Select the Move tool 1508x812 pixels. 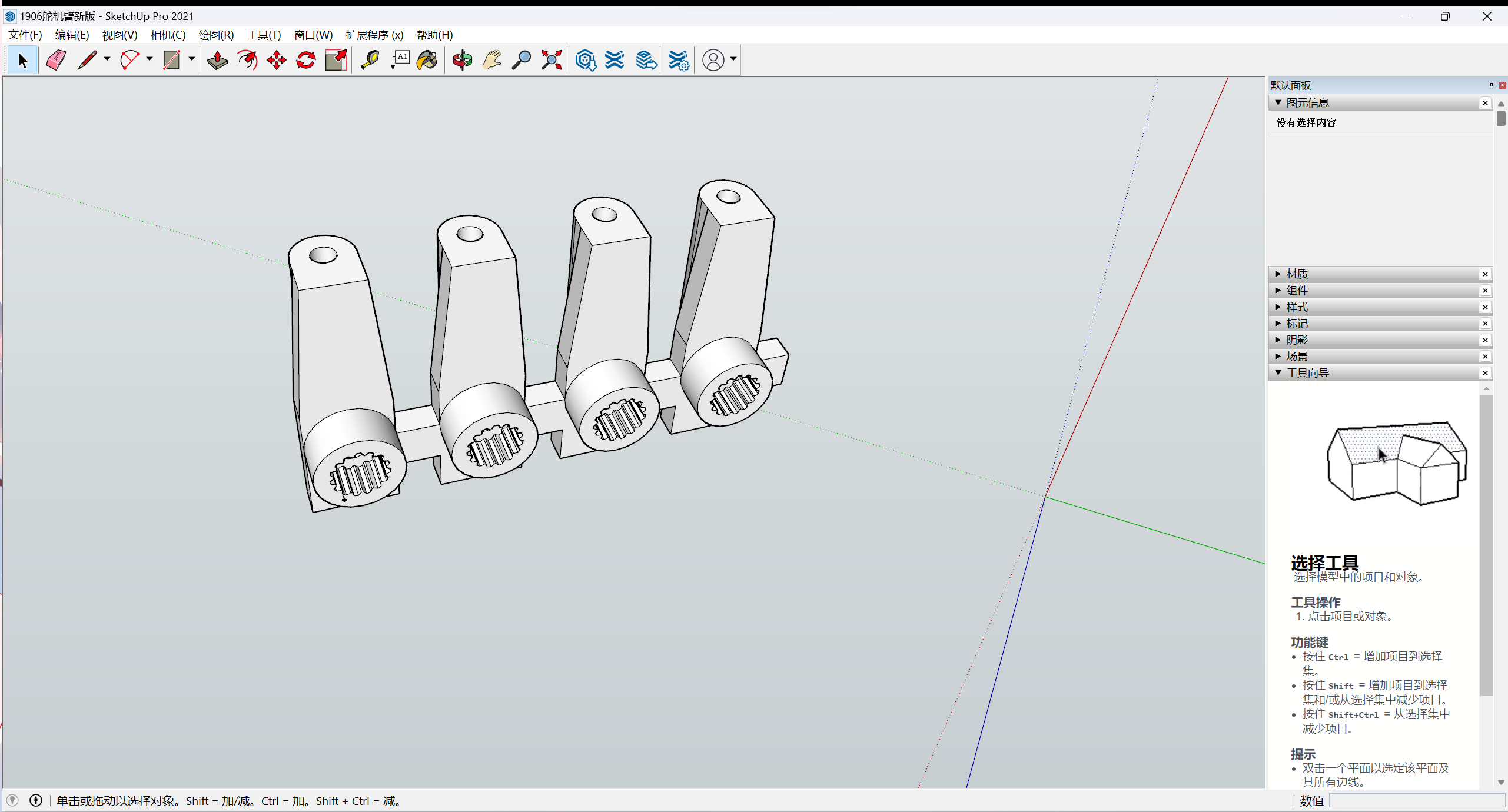[x=276, y=60]
